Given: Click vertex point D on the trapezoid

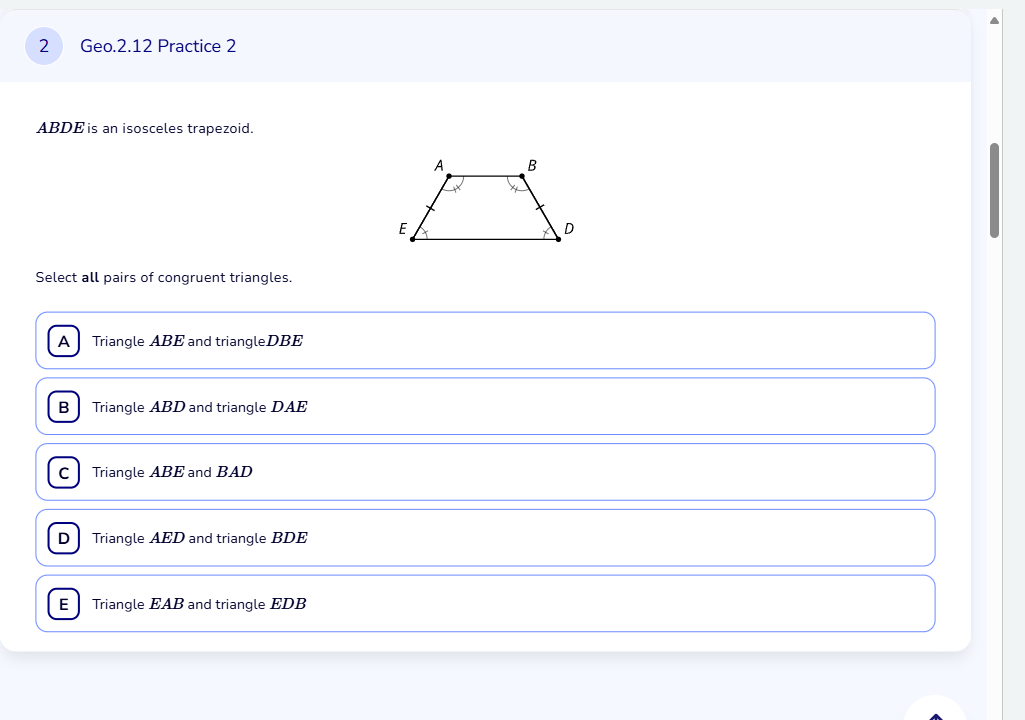Looking at the screenshot, I should click(x=558, y=239).
